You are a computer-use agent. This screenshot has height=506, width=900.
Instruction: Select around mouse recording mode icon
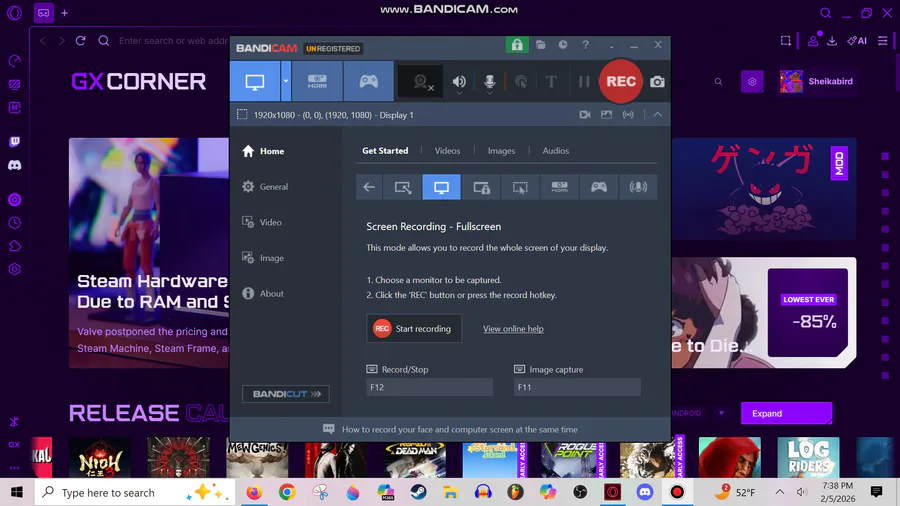(520, 187)
